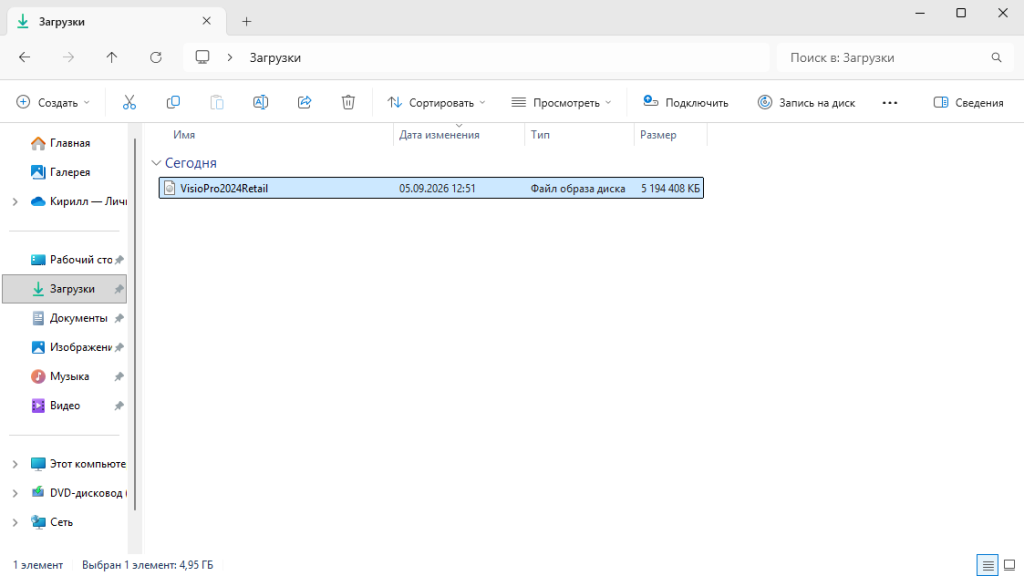Click the Share icon in toolbar

[x=304, y=103]
